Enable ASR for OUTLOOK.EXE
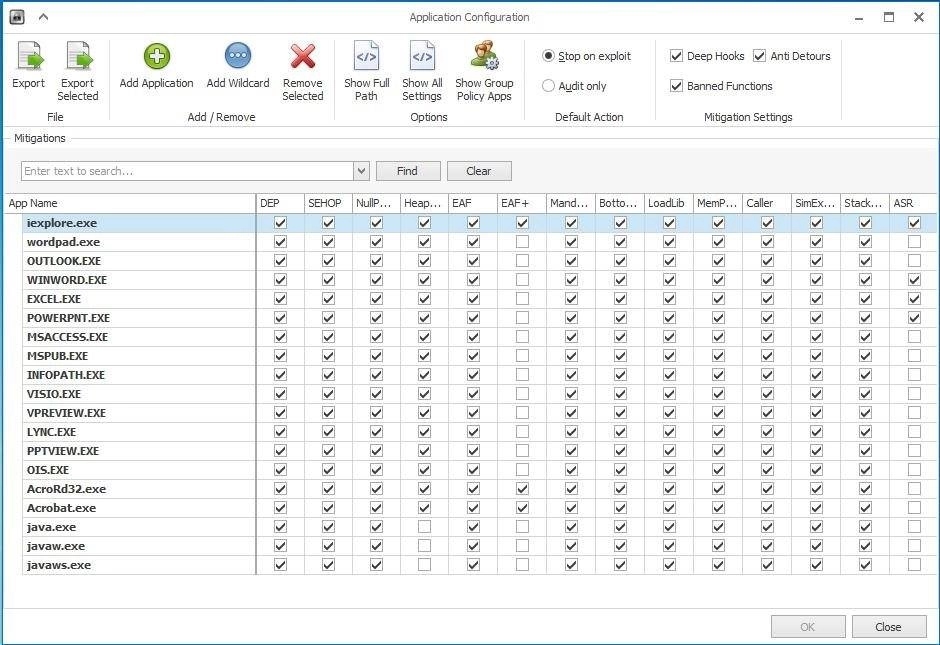This screenshot has height=645, width=940. tap(914, 261)
